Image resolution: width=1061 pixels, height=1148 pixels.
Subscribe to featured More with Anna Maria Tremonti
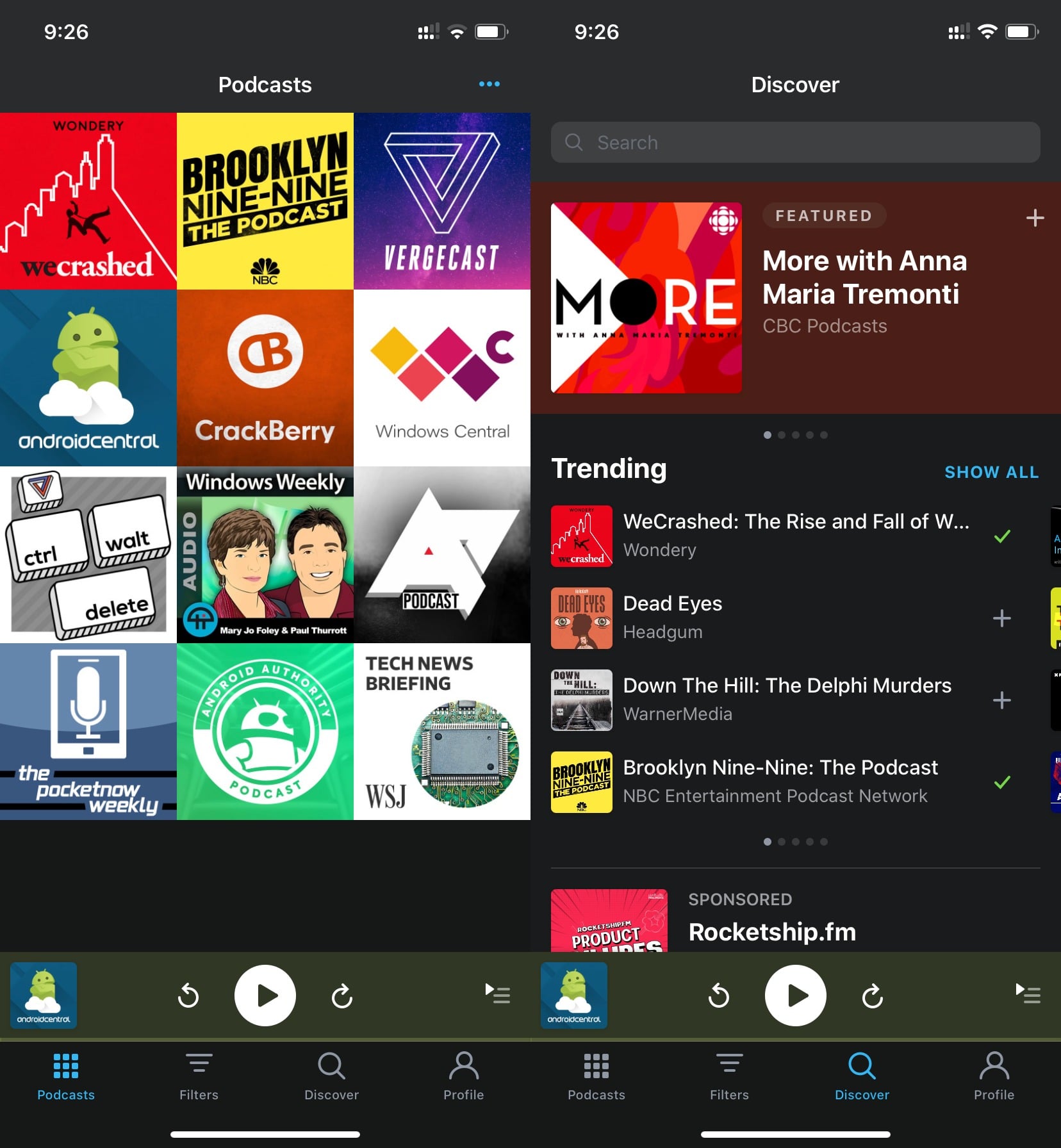click(1034, 218)
